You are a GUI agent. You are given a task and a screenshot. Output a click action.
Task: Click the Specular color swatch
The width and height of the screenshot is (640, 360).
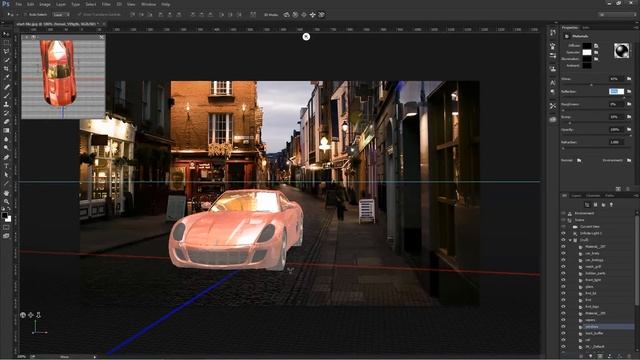pyautogui.click(x=587, y=52)
